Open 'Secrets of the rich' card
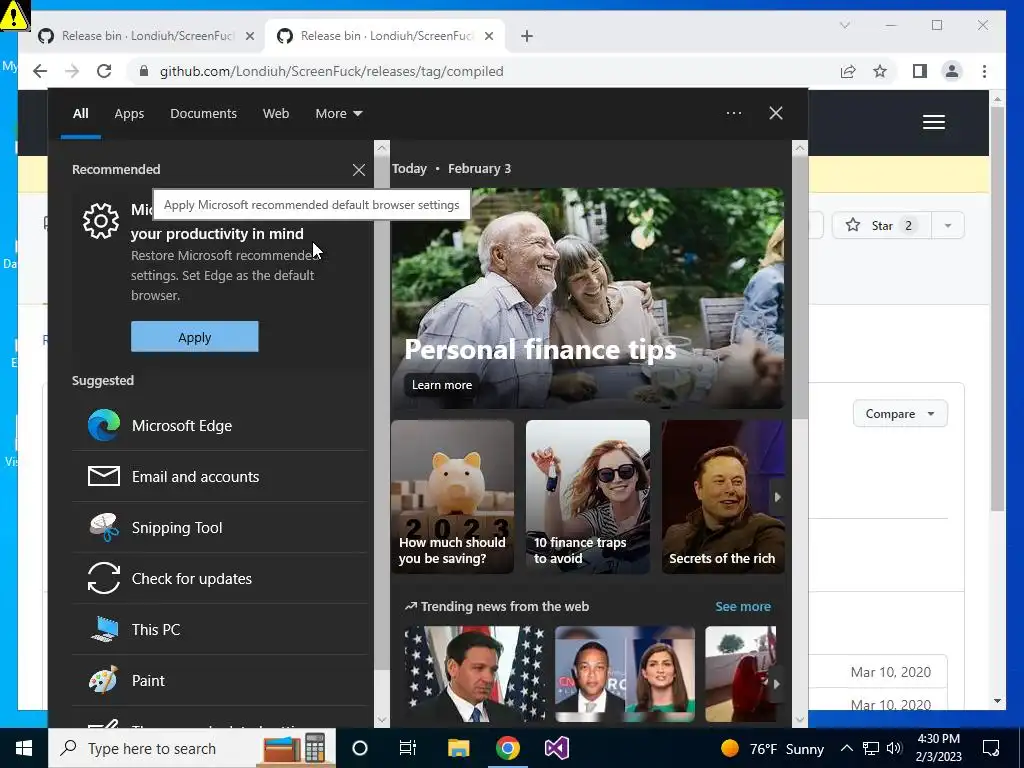 click(x=723, y=497)
